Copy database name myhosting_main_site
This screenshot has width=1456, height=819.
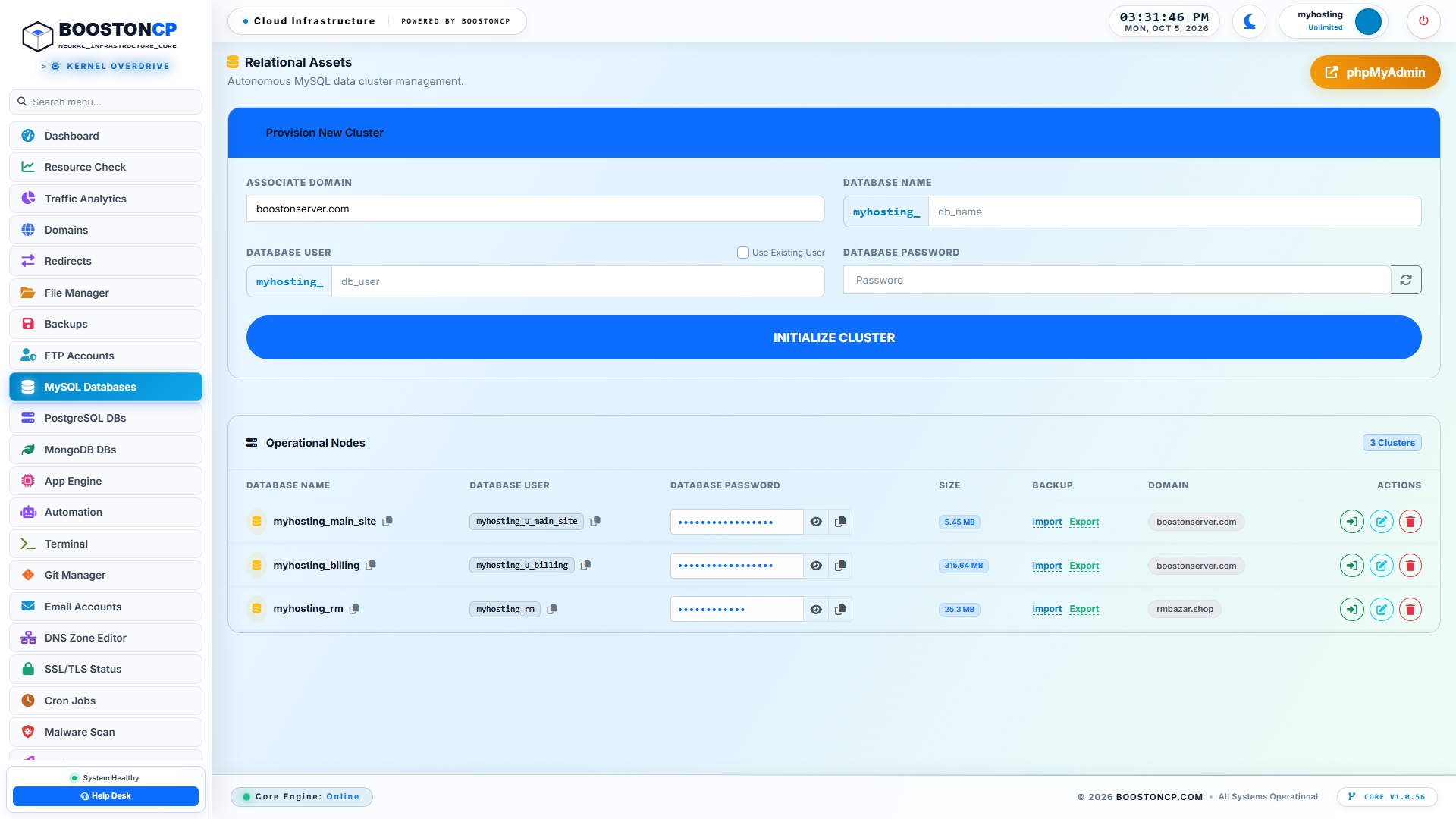388,521
